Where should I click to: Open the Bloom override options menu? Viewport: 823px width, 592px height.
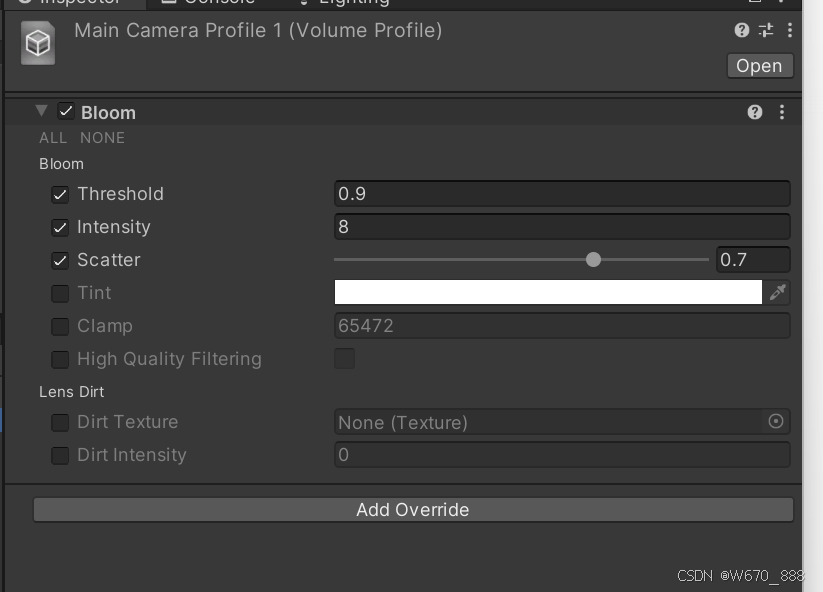coord(782,113)
